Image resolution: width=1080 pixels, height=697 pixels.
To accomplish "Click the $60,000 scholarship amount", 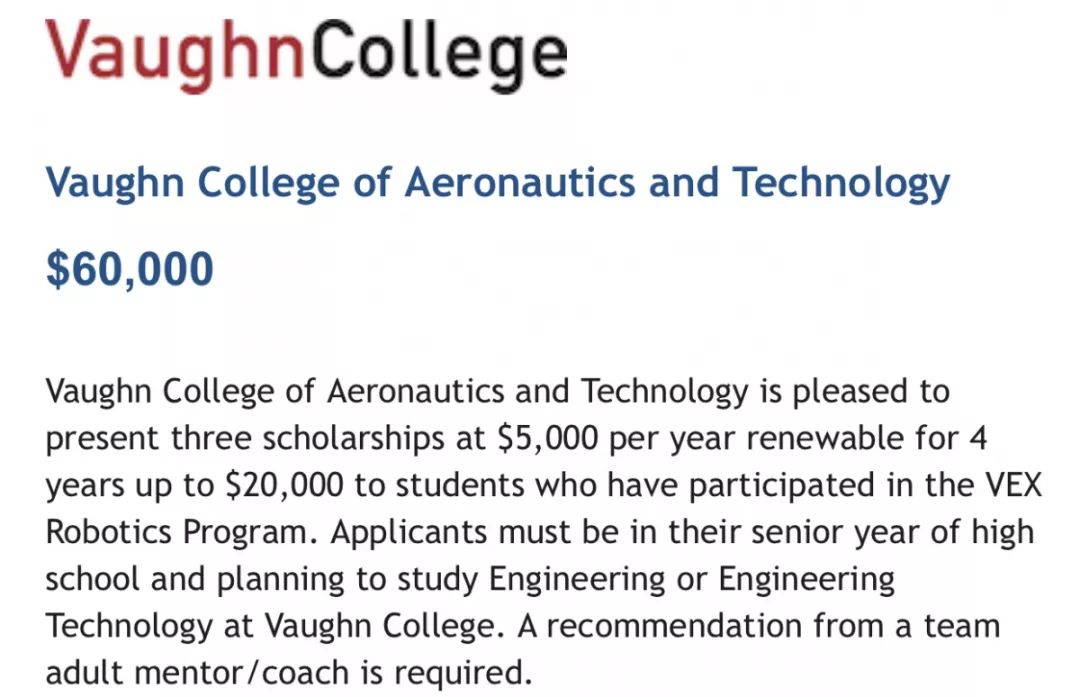I will click(x=129, y=269).
